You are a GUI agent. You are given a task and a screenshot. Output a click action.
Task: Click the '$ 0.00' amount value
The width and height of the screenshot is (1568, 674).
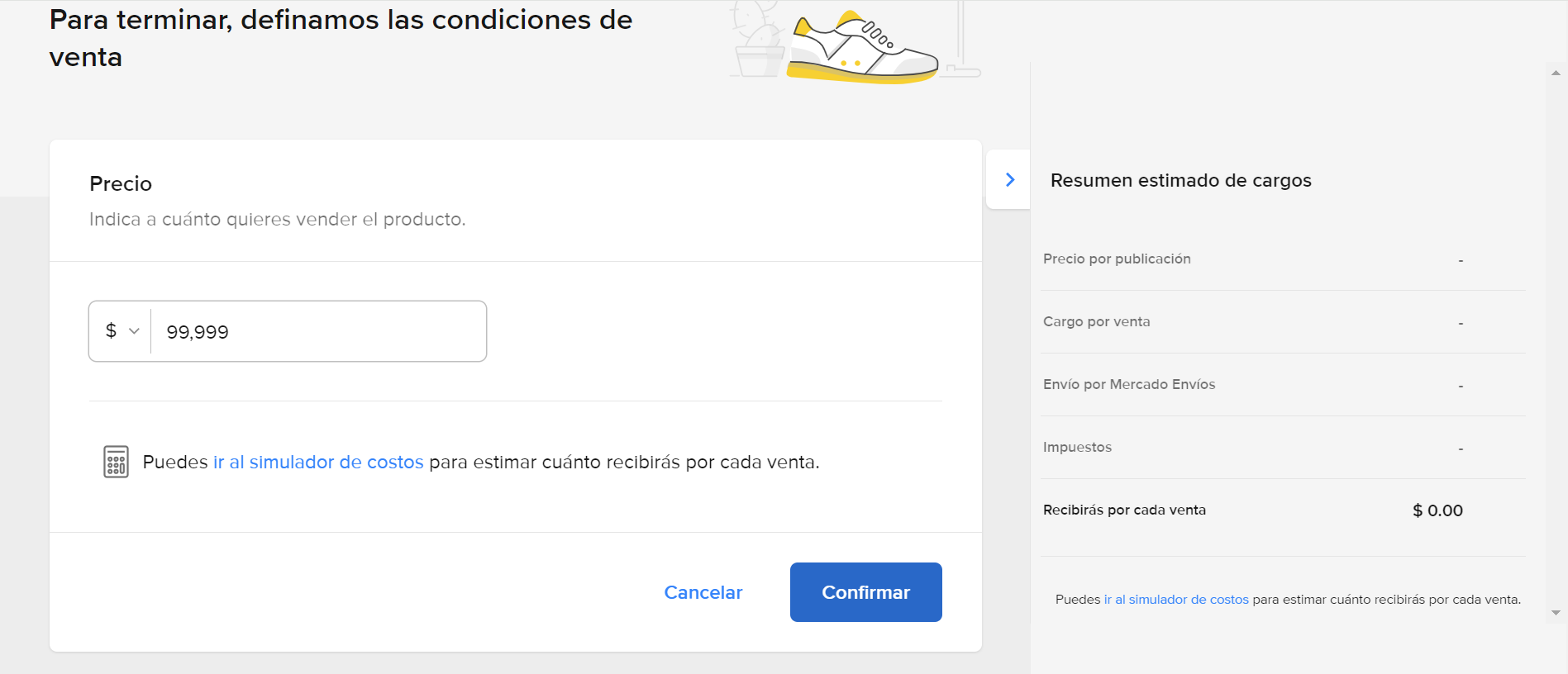pos(1437,510)
